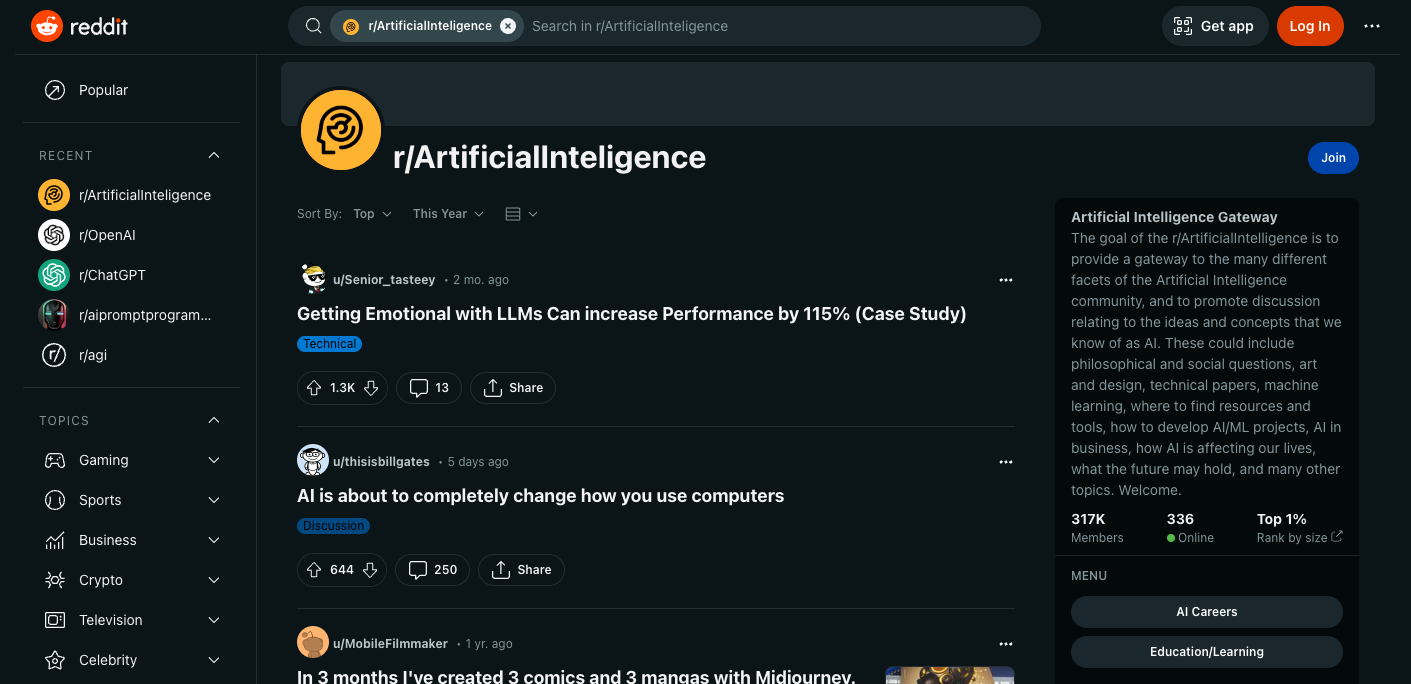The height and width of the screenshot is (684, 1411).
Task: Remove the r/ArtificialInteligence search filter
Action: click(508, 25)
